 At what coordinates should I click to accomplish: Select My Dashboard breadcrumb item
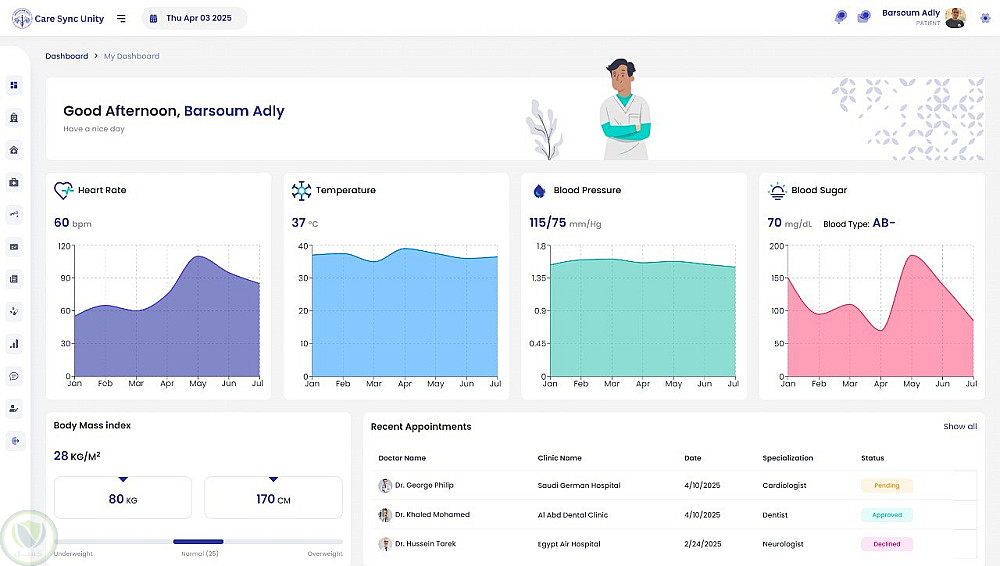131,56
